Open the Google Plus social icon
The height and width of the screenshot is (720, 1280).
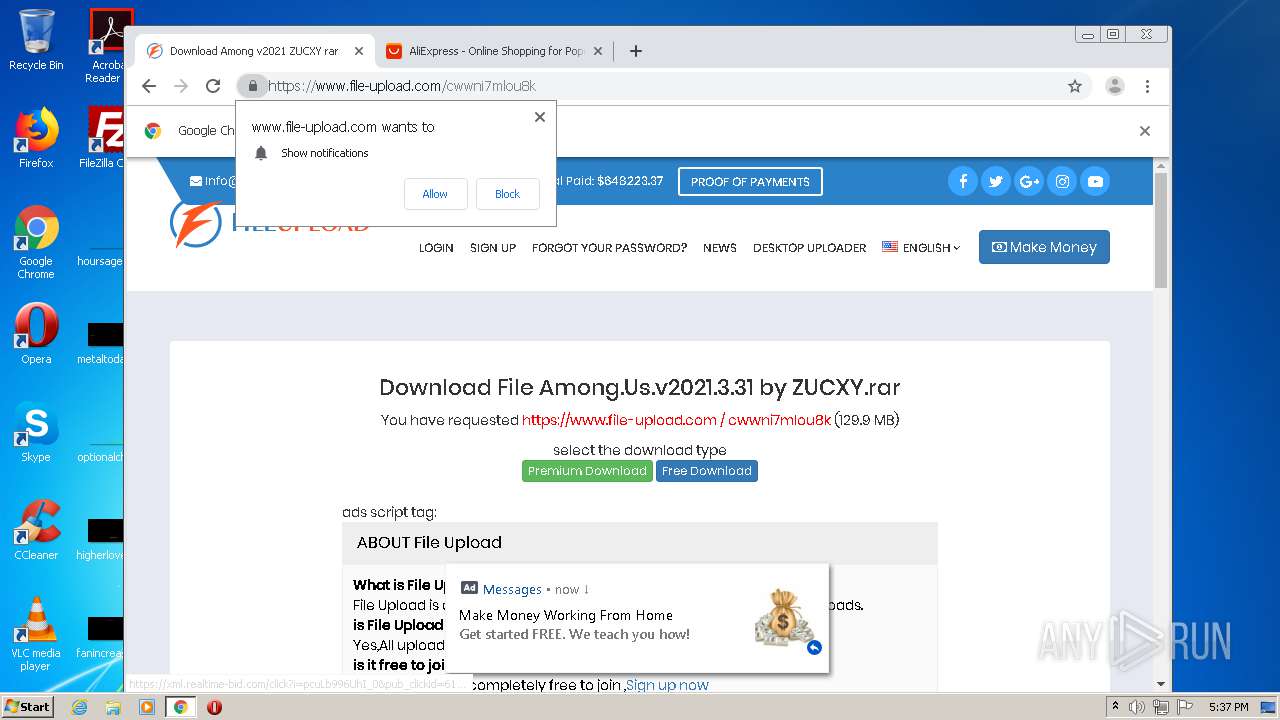coord(1028,181)
